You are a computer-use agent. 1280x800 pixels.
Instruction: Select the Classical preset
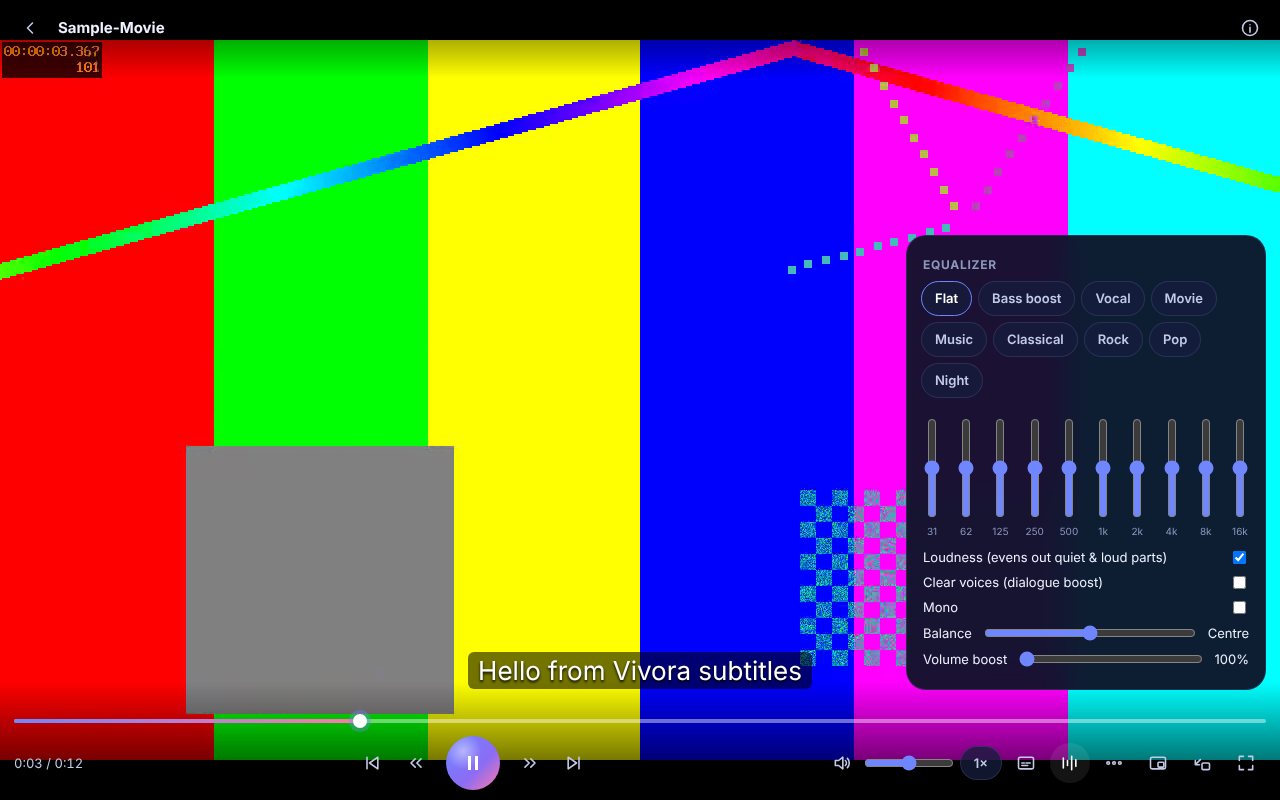pos(1035,339)
